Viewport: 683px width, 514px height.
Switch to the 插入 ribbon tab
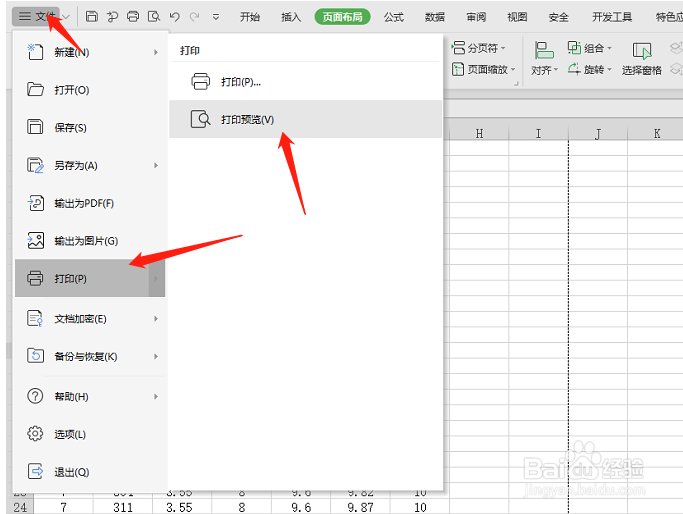point(291,17)
